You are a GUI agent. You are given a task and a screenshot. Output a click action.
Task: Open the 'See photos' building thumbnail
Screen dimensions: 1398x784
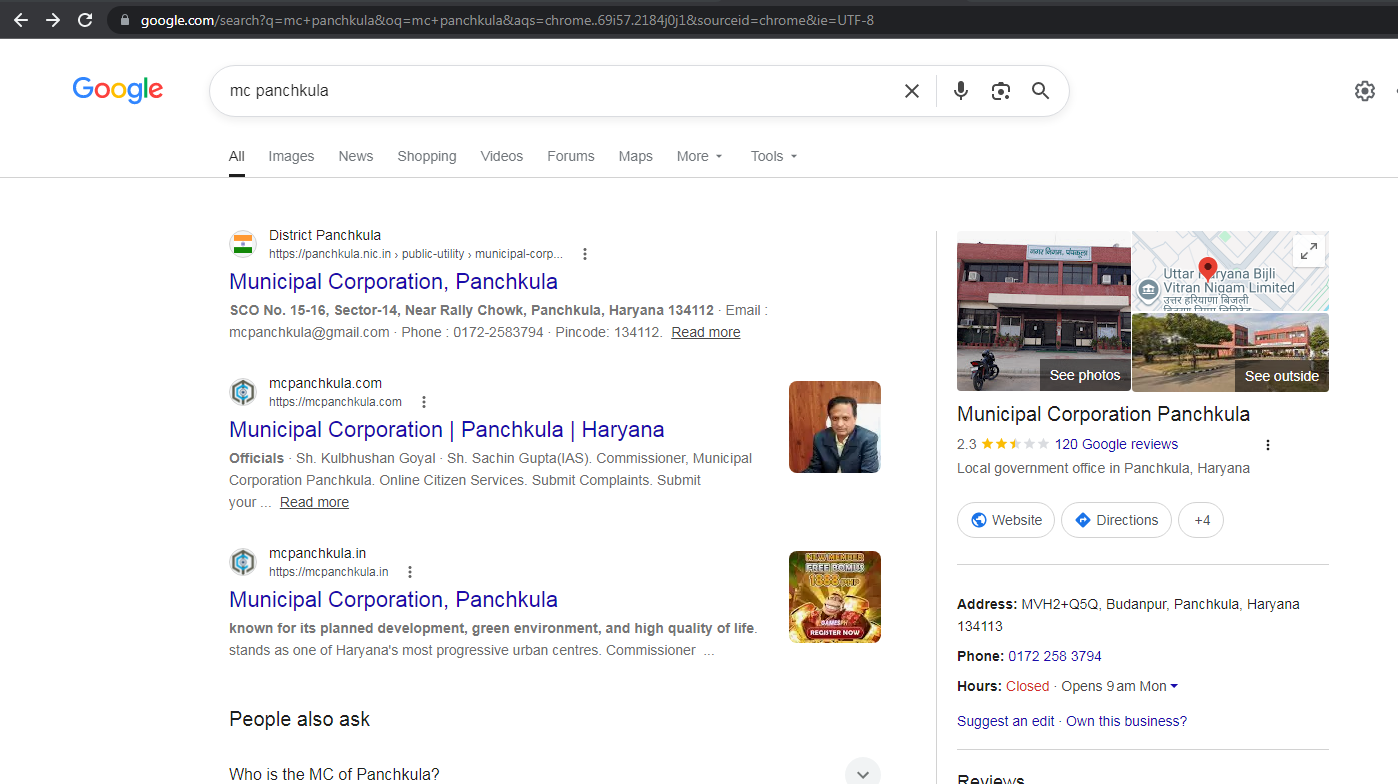(x=1044, y=311)
